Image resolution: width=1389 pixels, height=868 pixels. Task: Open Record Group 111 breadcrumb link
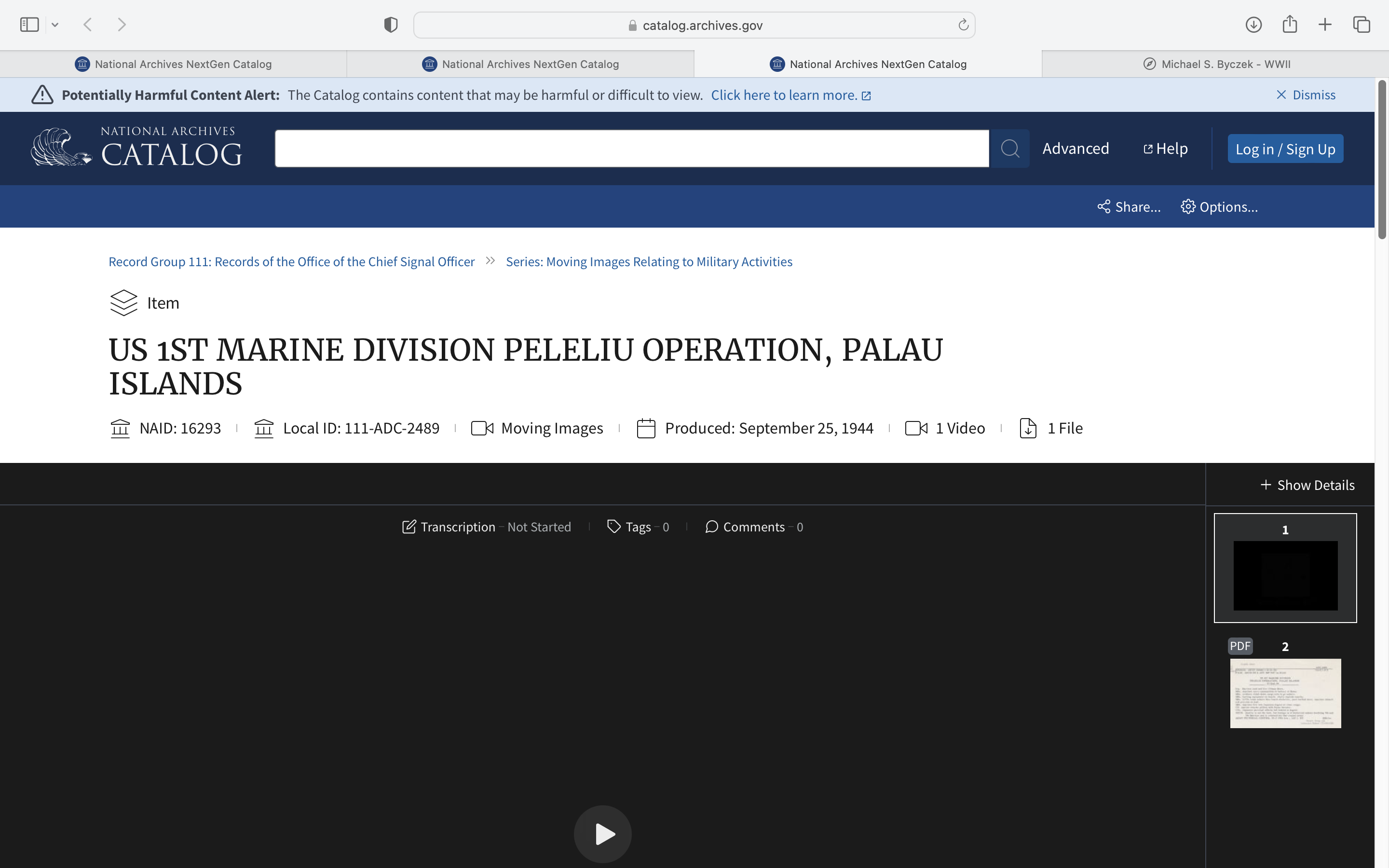click(292, 262)
